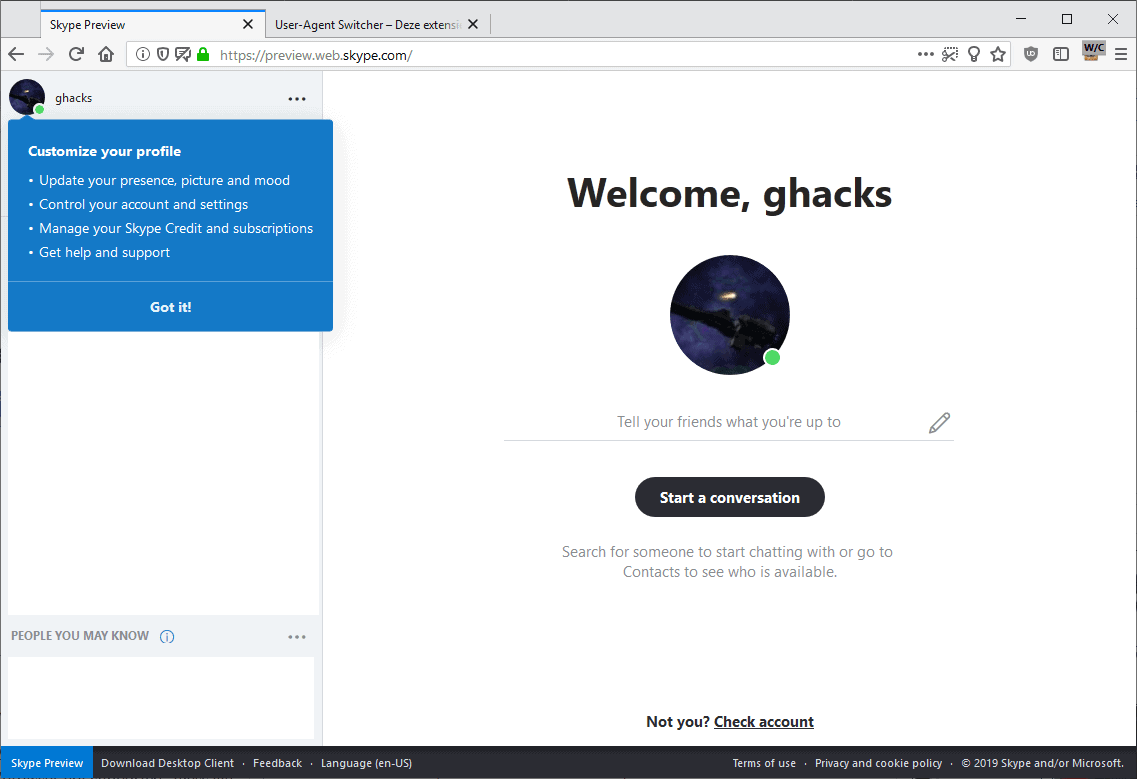Click the Check account link
1137x779 pixels.
tap(764, 722)
